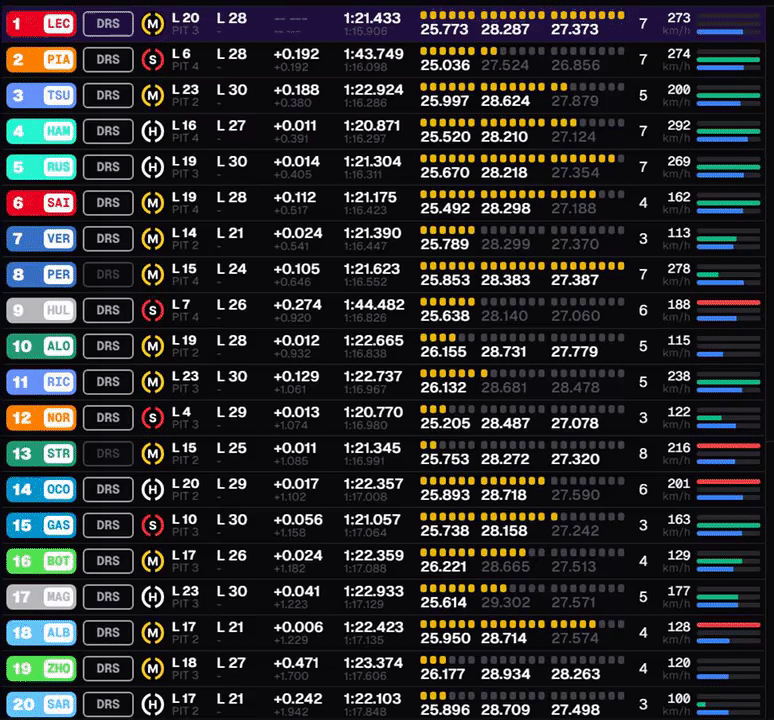
Task: Click the medium tyre icon in PER row
Action: click(153, 274)
